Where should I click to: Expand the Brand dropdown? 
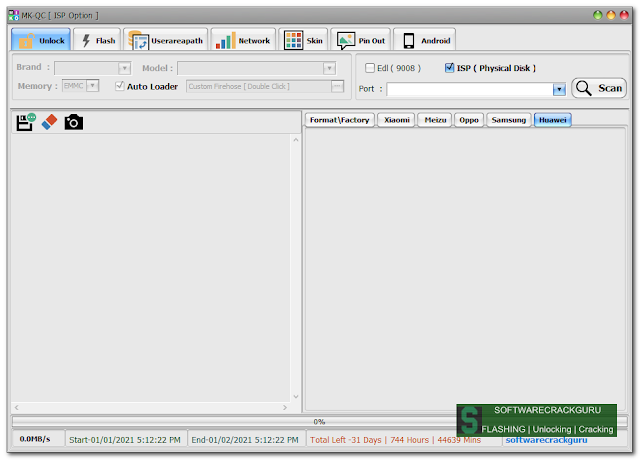pos(124,68)
